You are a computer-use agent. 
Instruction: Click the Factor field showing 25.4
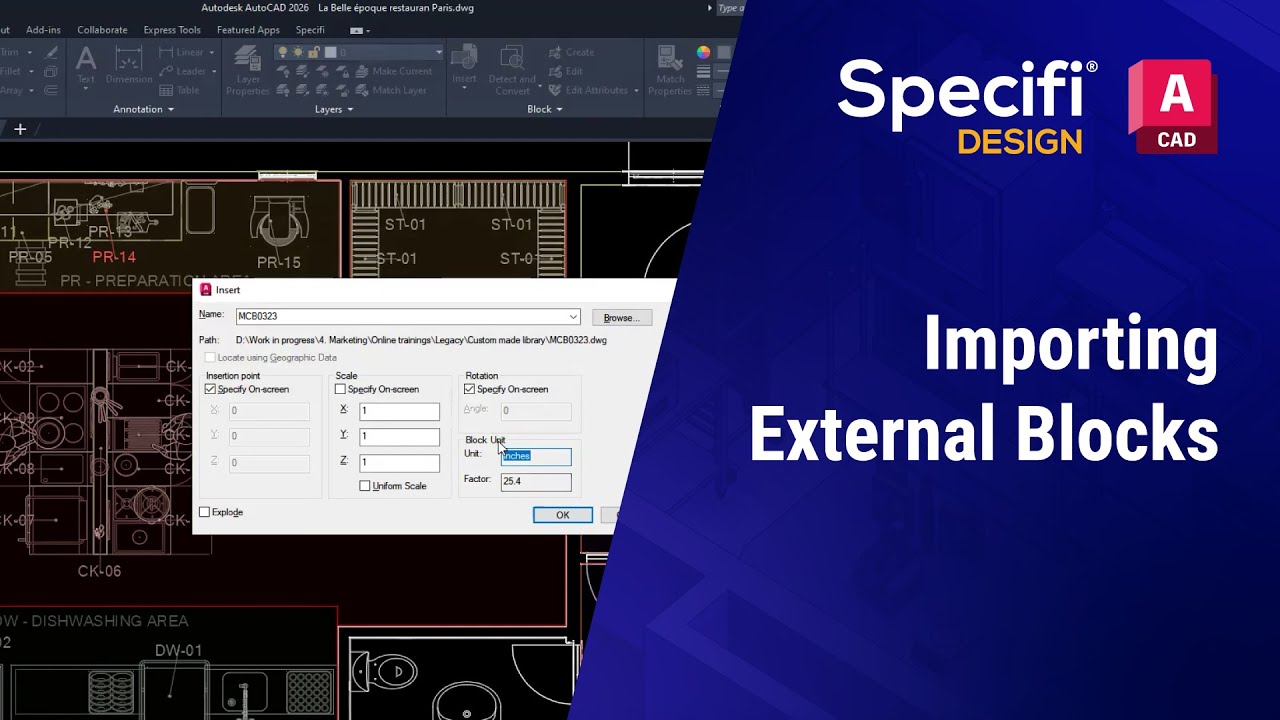(x=536, y=482)
